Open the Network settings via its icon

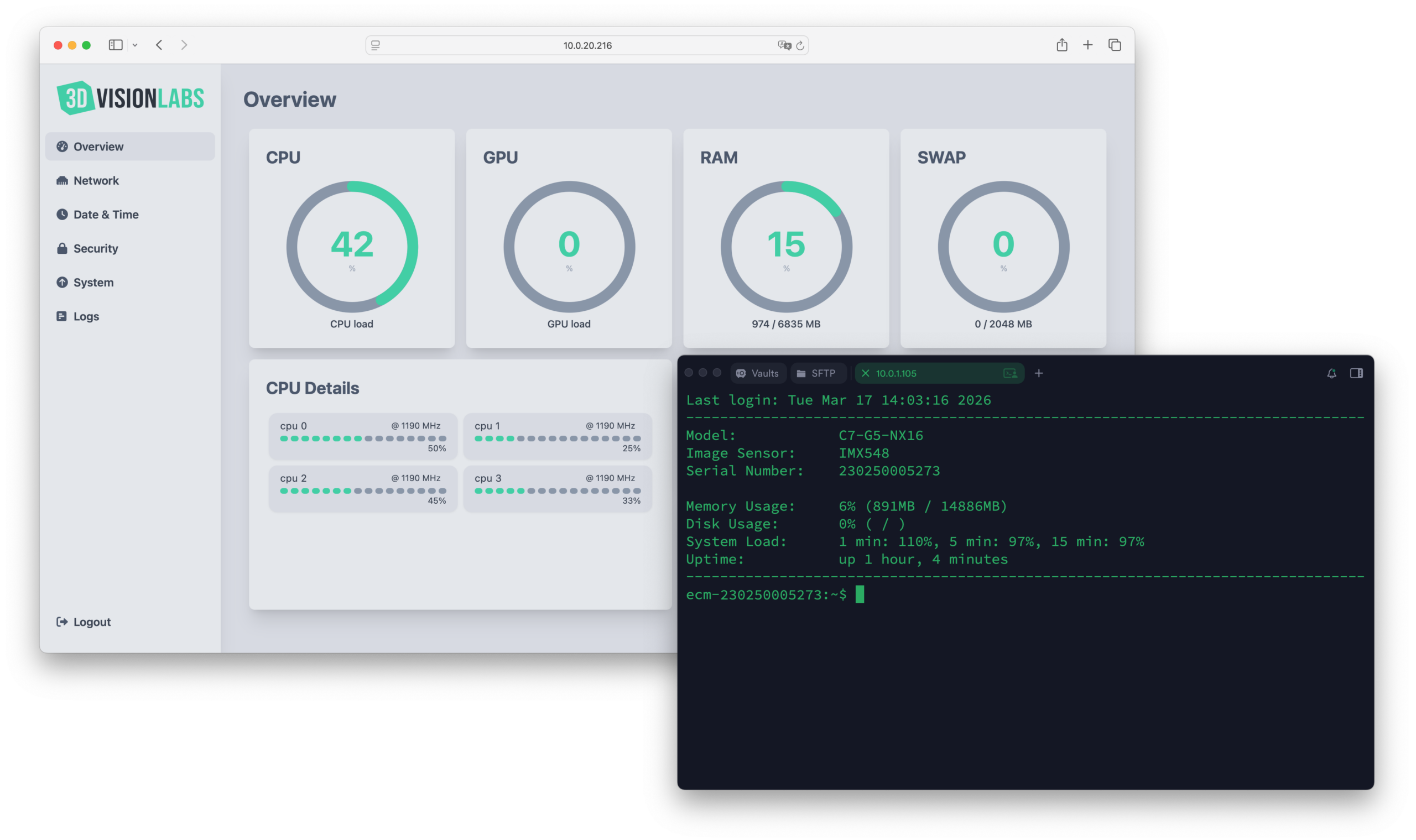pyautogui.click(x=63, y=180)
